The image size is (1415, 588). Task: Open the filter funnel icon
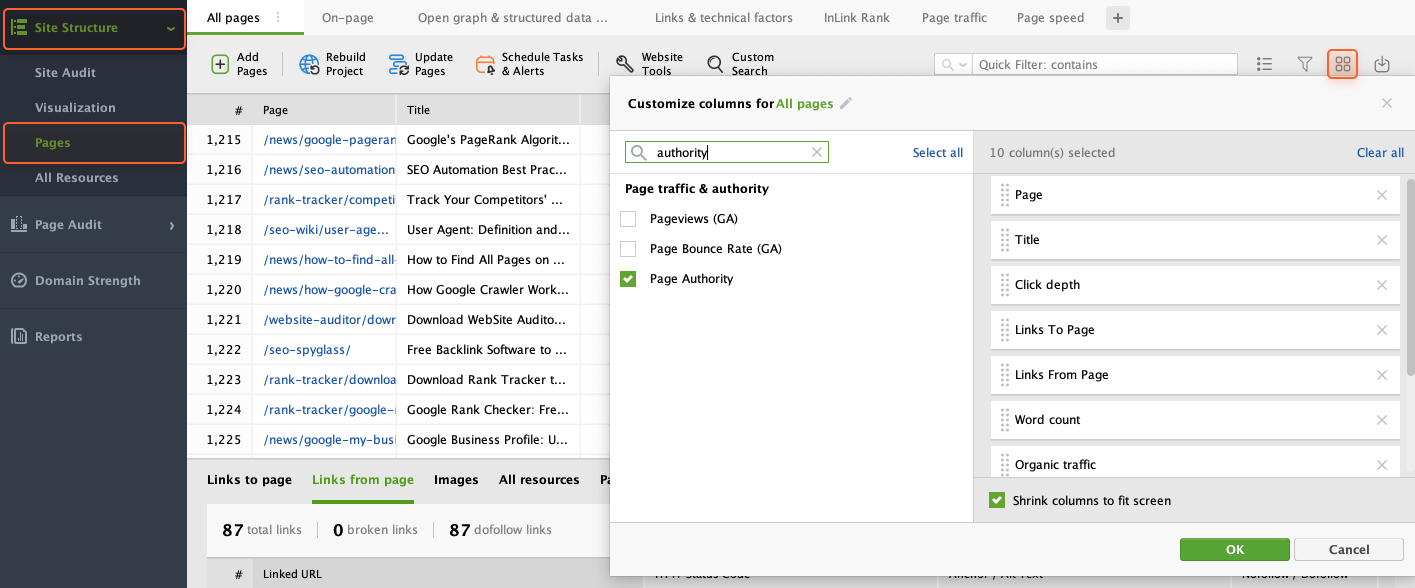(1304, 65)
